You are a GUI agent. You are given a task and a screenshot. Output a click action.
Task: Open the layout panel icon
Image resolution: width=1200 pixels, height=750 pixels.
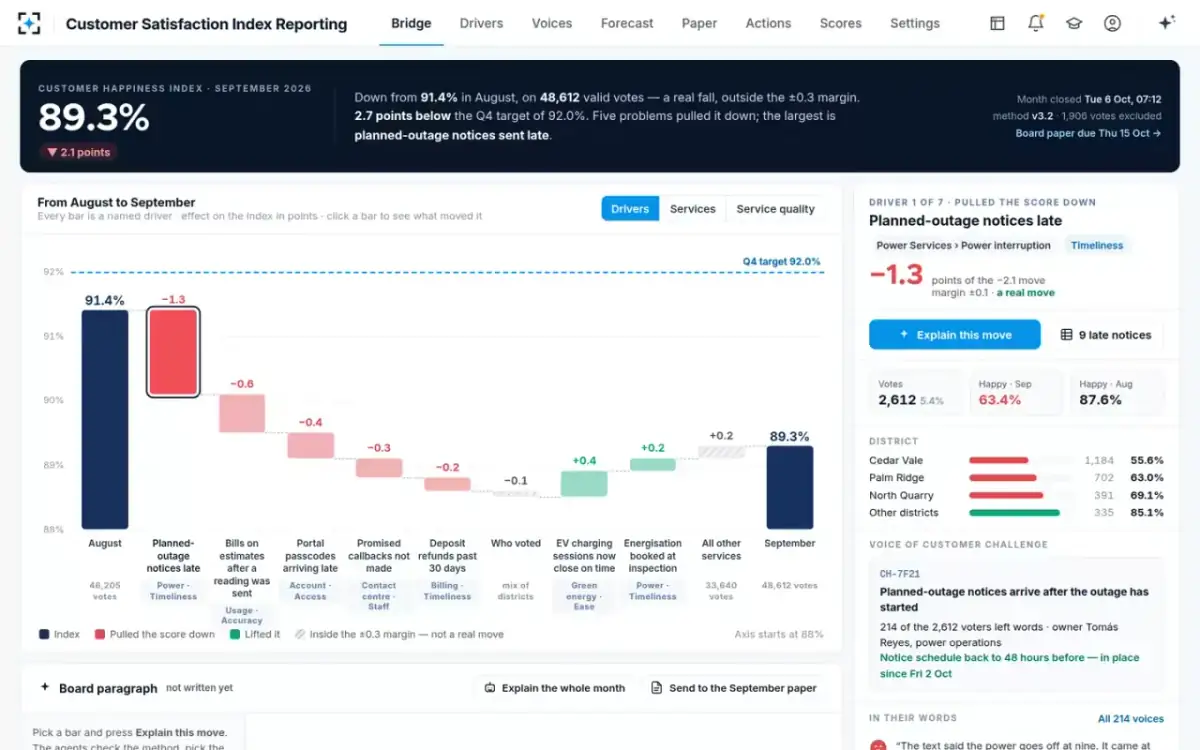click(x=997, y=23)
